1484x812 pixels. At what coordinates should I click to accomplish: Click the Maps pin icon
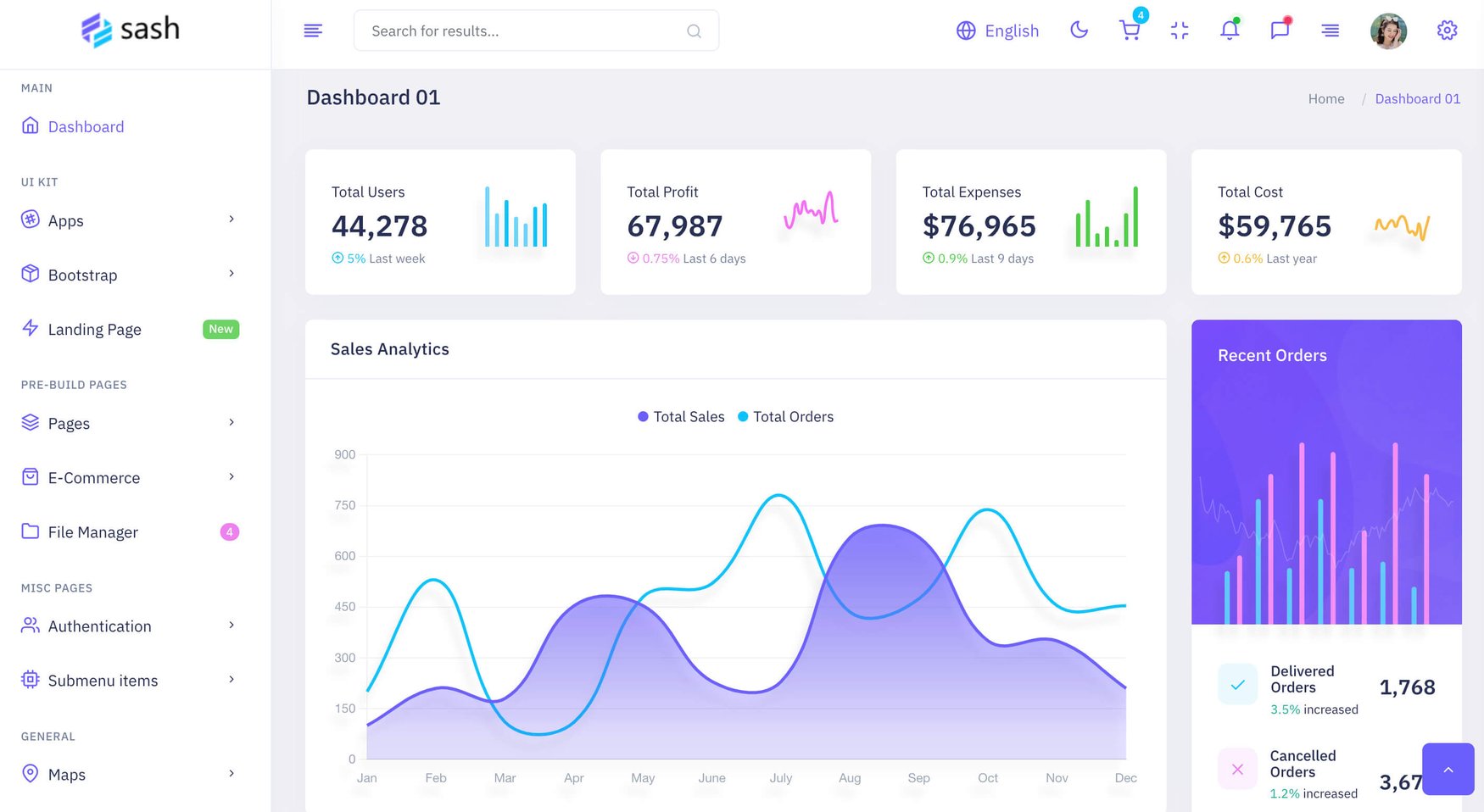[31, 773]
